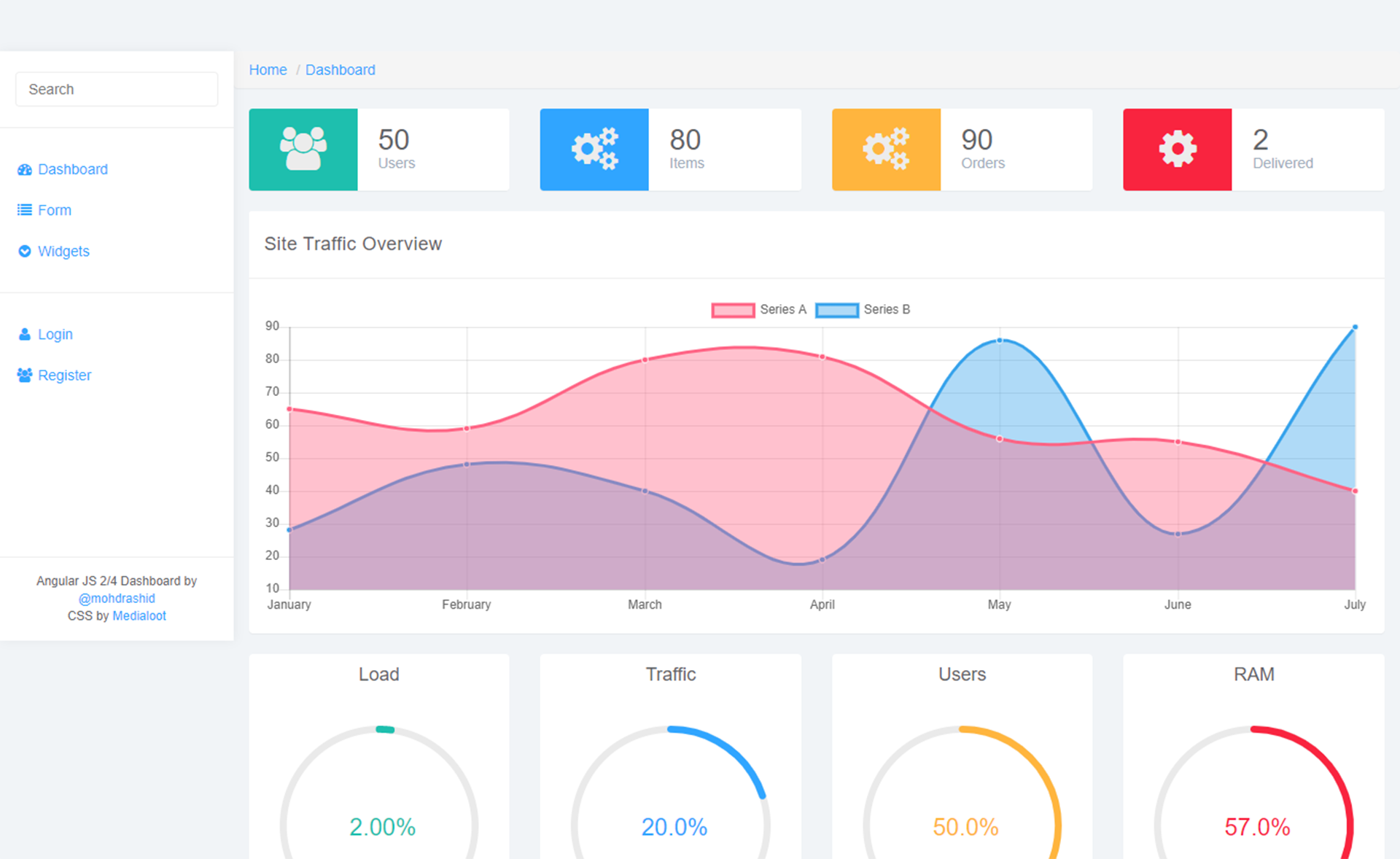This screenshot has height=859, width=1400.
Task: Collapse the Form menu entry
Action: [54, 210]
